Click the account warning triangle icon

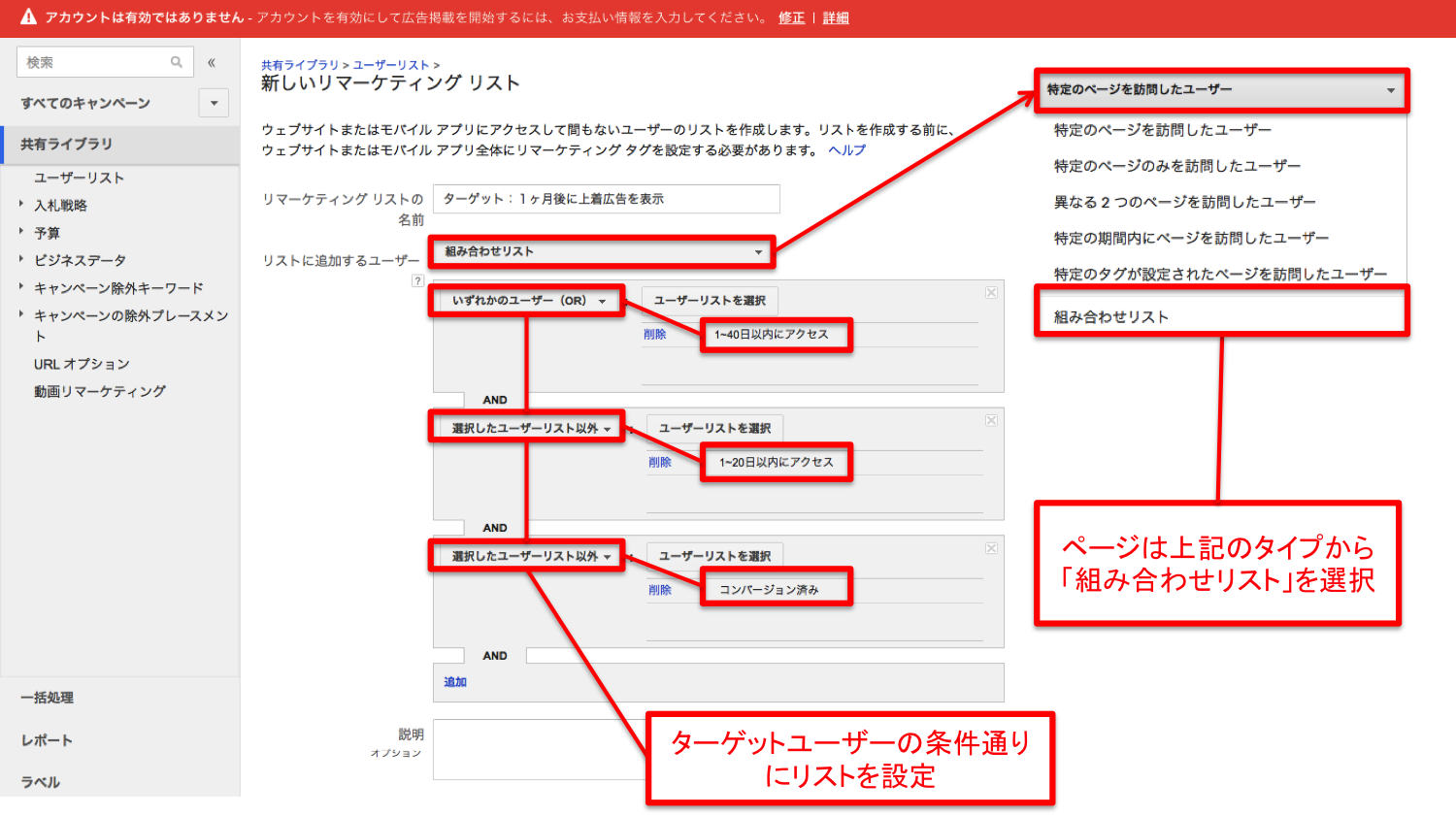point(28,16)
